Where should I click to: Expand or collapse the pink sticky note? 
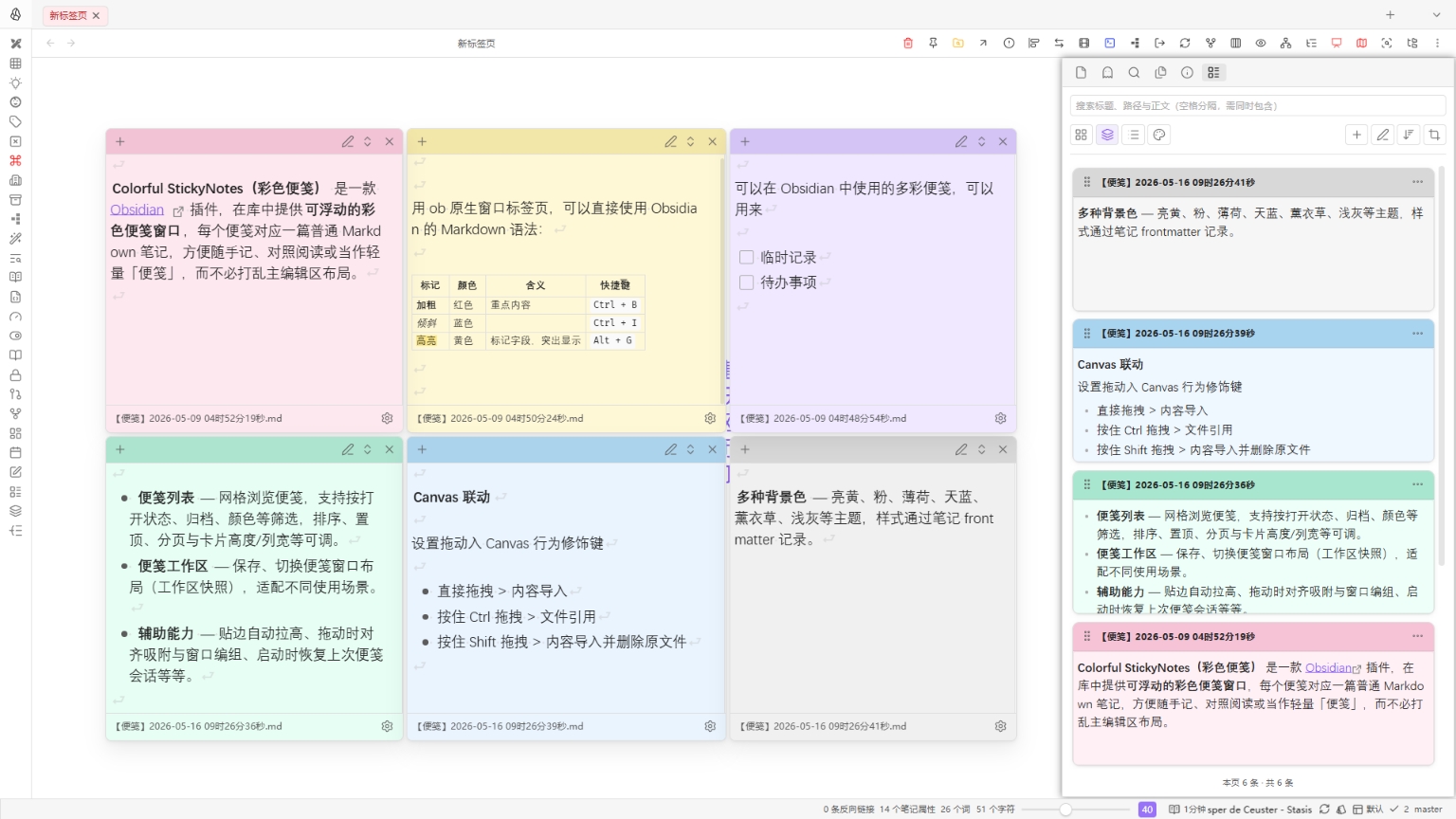point(368,141)
